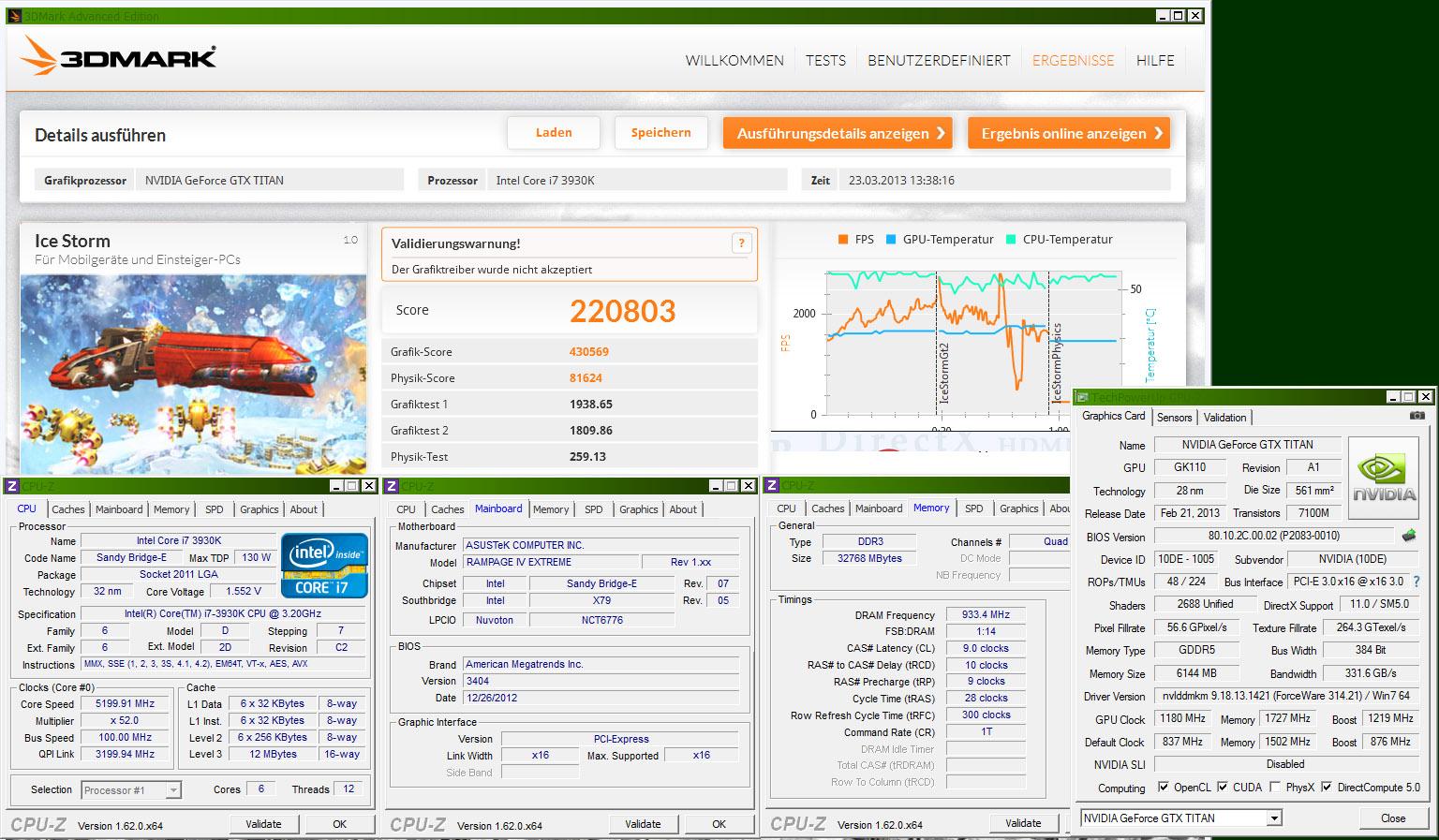Open the SPD tab in the CPU-Z window with the Intel logo

tap(215, 509)
